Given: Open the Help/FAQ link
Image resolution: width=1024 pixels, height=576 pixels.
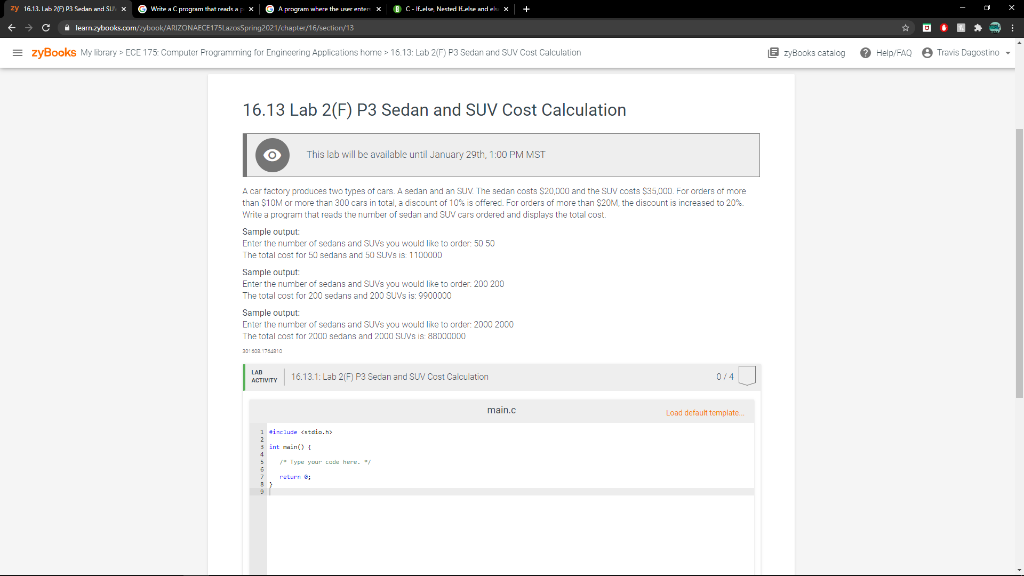Looking at the screenshot, I should click(x=893, y=53).
